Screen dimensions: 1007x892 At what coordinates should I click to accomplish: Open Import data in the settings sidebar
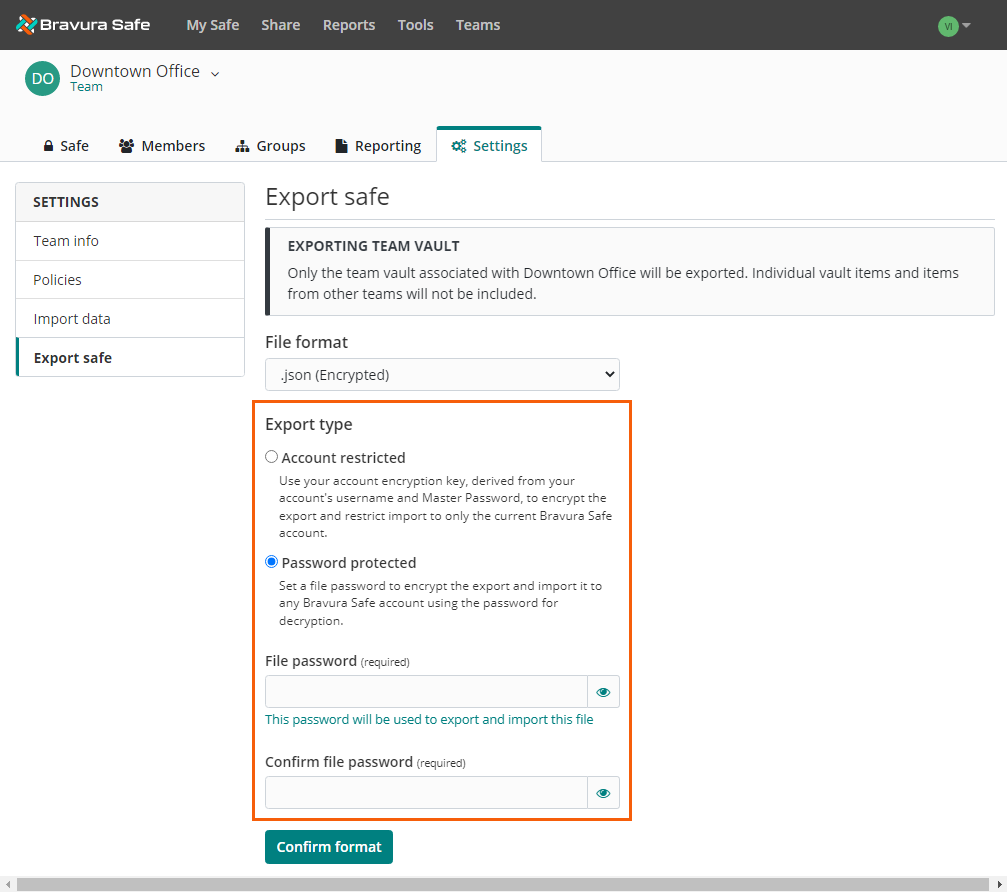[72, 318]
